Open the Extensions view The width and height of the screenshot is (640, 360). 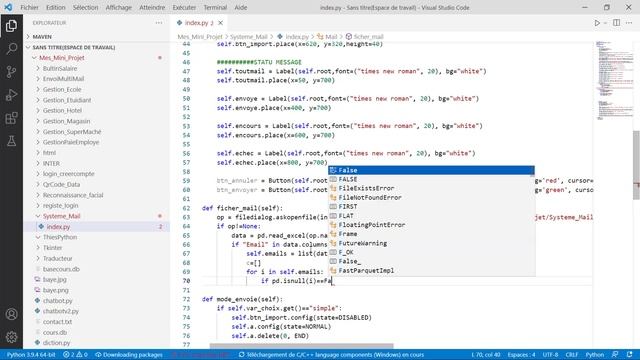[x=11, y=118]
